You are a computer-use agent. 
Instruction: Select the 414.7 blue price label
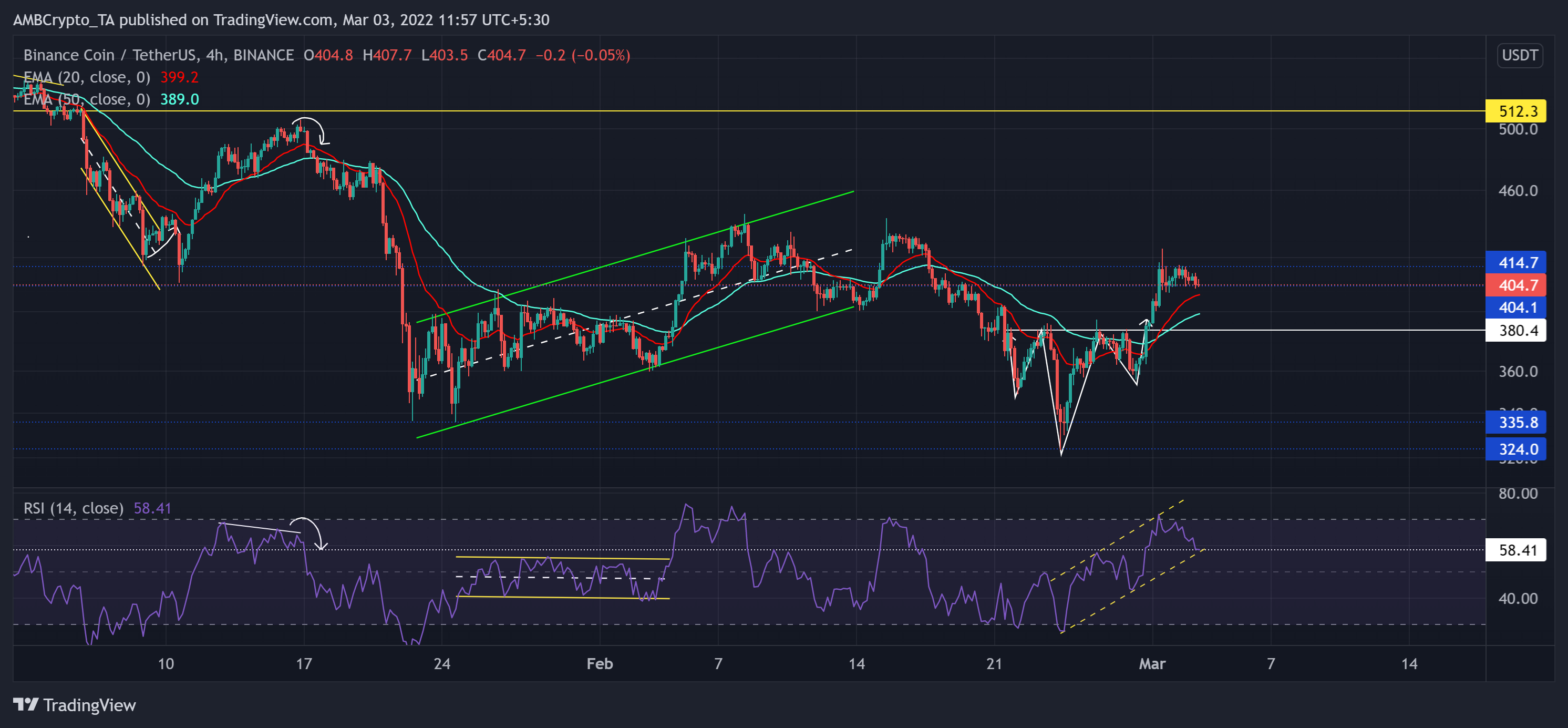(x=1515, y=262)
